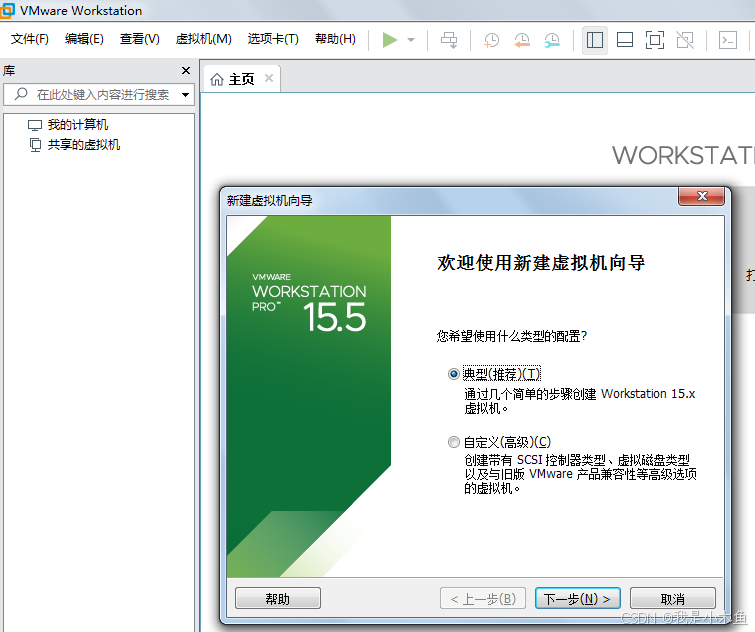The height and width of the screenshot is (632, 755).
Task: Click the green Power On play icon
Action: point(390,40)
